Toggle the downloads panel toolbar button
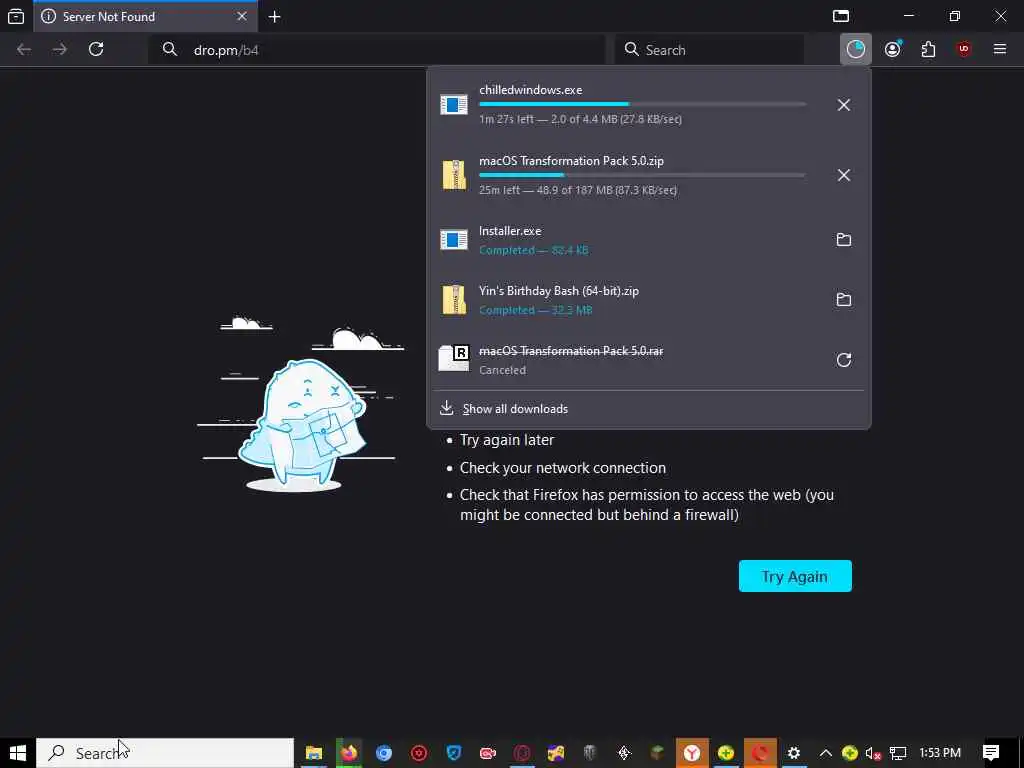The height and width of the screenshot is (768, 1024). tap(856, 50)
